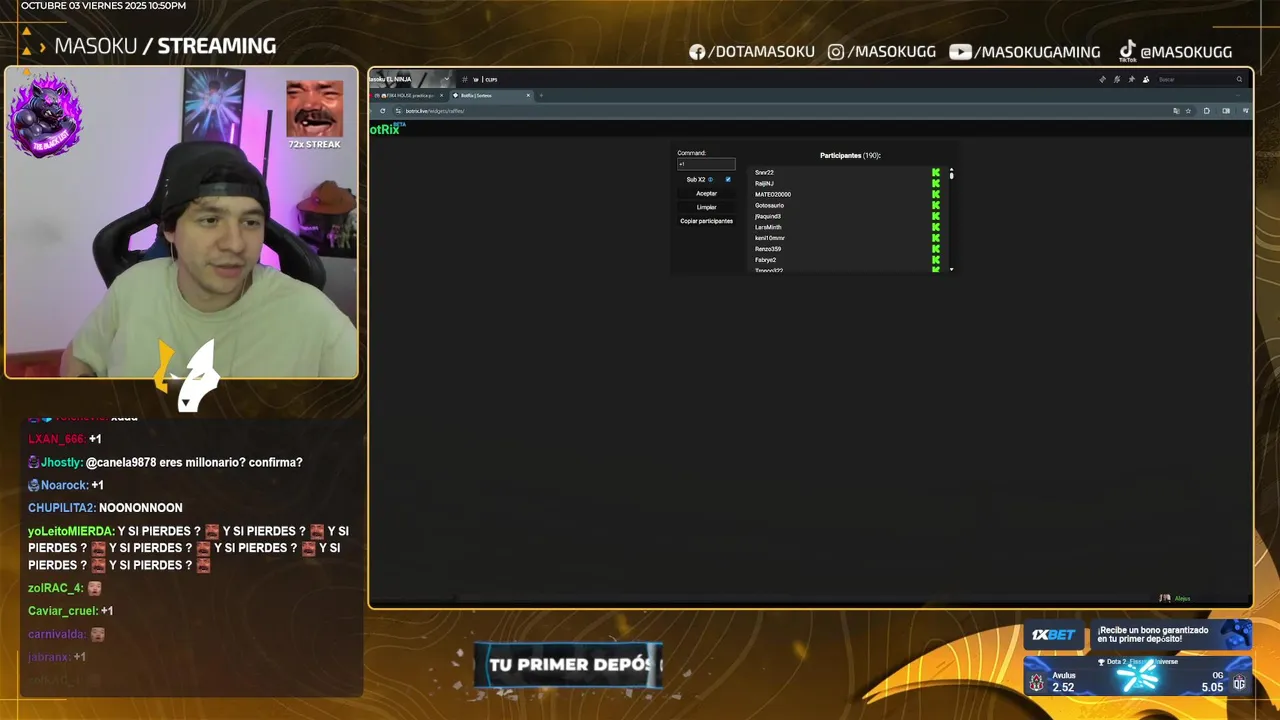Click the Kick icon next to Fabrye2
1280x720 pixels.
[x=936, y=260]
